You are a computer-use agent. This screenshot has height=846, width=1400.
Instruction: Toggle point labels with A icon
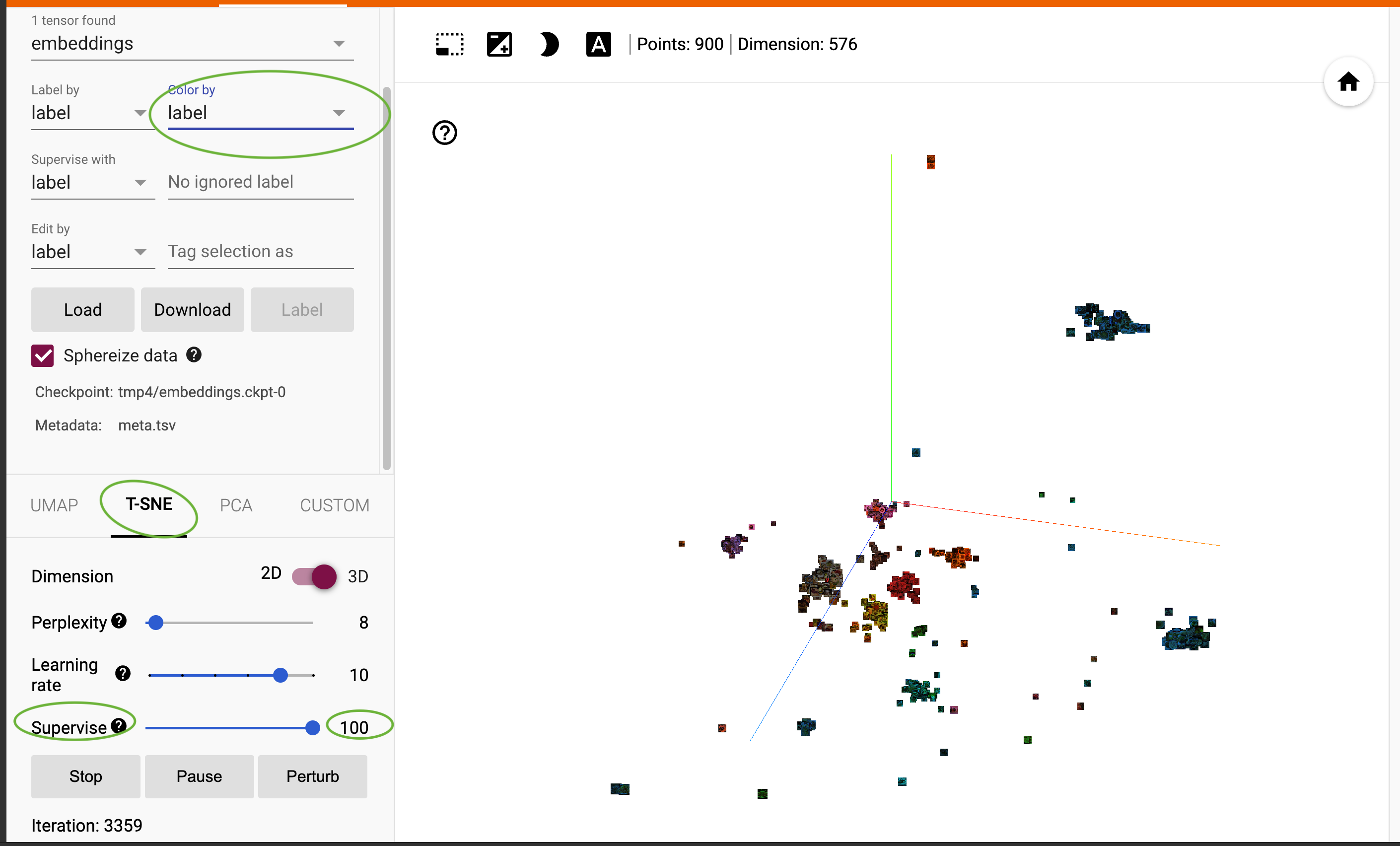[x=598, y=44]
